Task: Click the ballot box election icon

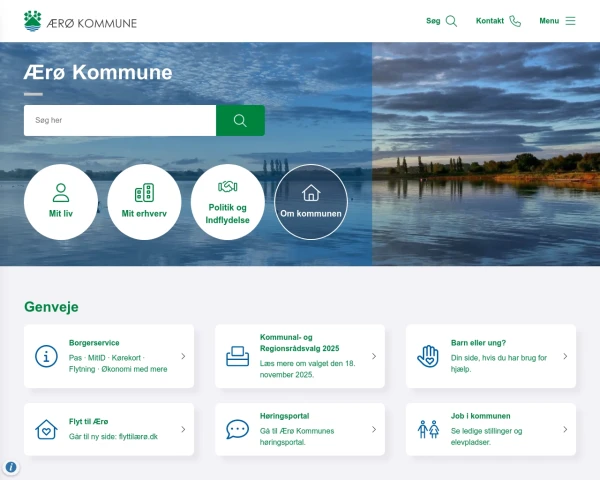Action: coord(237,356)
